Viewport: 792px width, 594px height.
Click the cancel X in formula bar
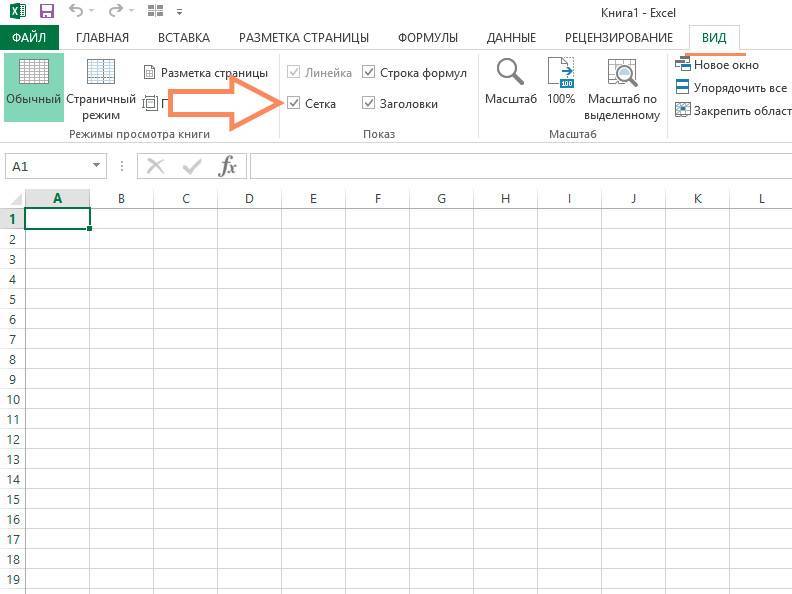(156, 166)
